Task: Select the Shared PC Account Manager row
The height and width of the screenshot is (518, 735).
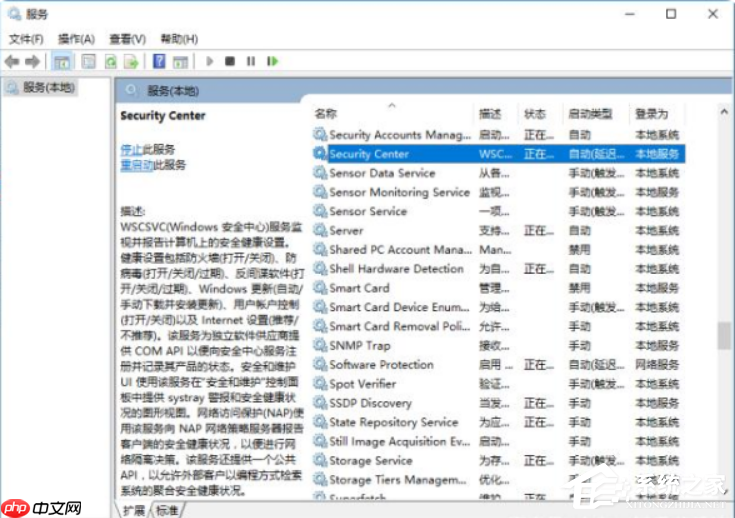Action: pos(499,249)
